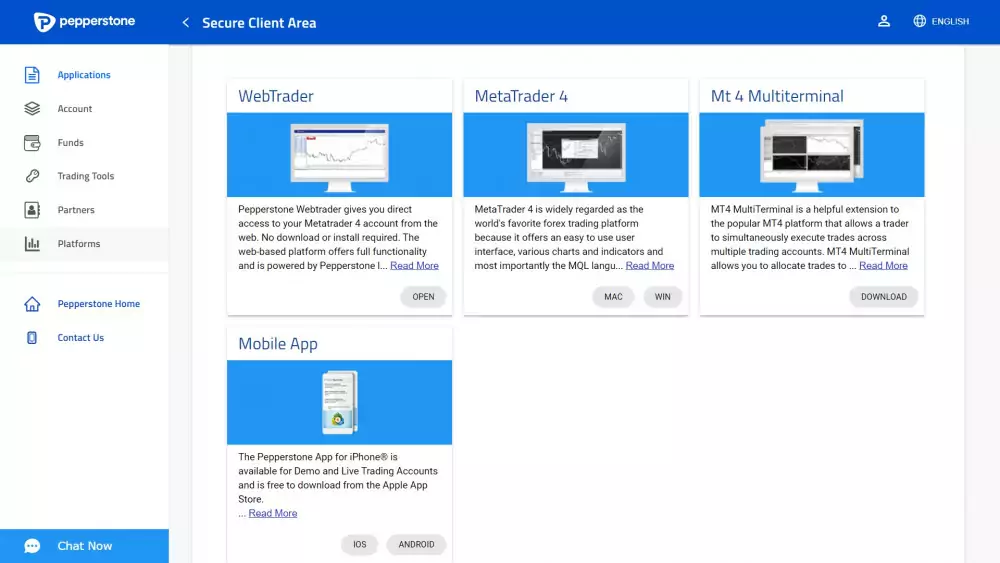
Task: Click the Pepperstone logo in the header
Action: click(84, 22)
